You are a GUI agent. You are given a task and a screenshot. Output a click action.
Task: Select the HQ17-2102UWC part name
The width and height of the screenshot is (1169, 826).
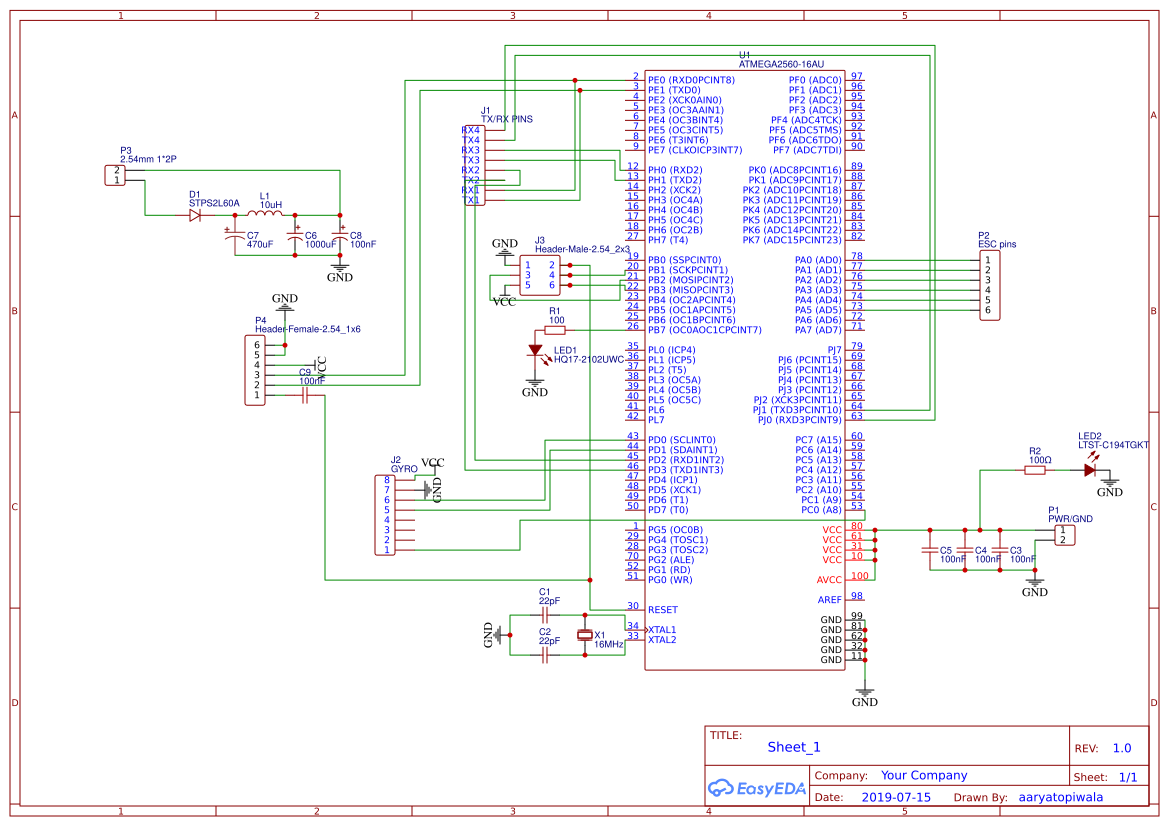tap(589, 360)
